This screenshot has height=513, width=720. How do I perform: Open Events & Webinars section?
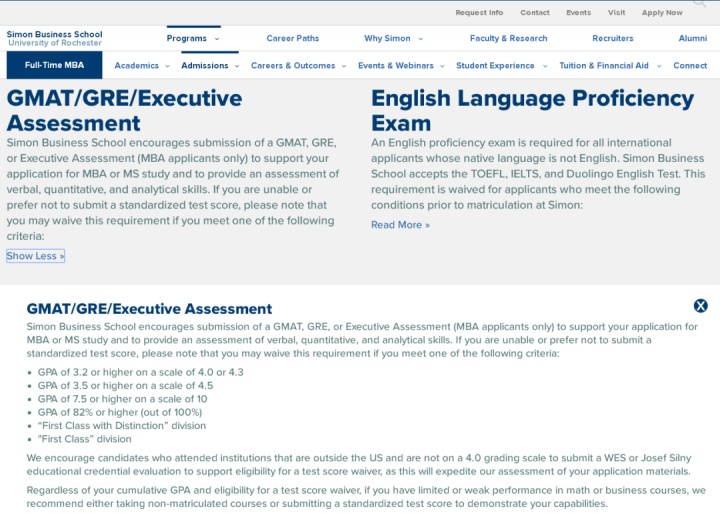pos(396,66)
